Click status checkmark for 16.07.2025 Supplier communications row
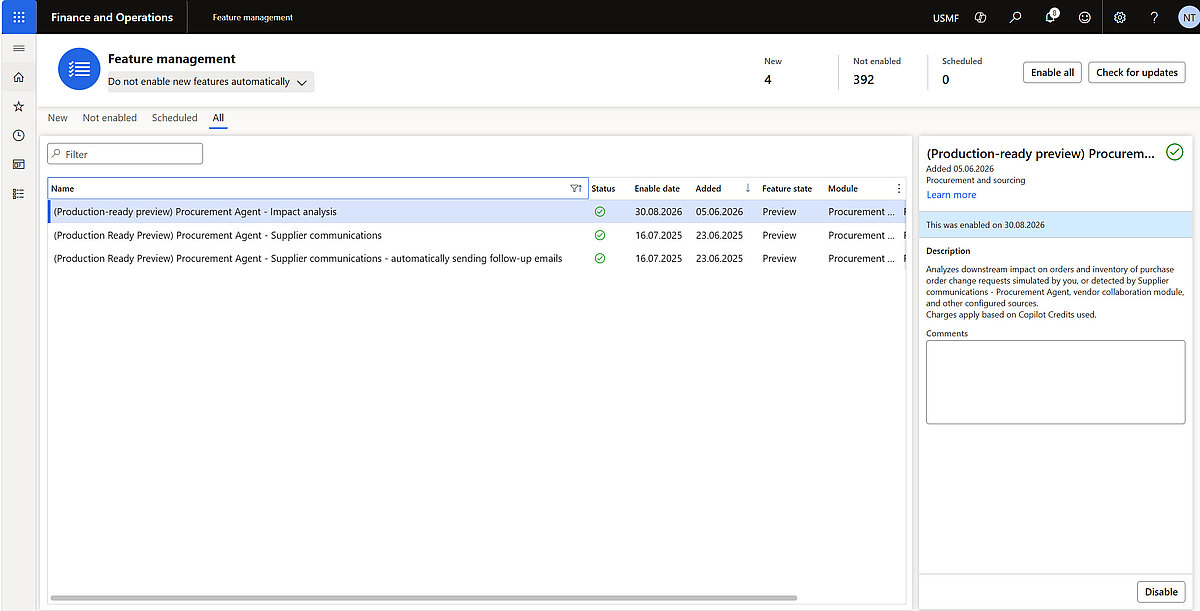The image size is (1200, 611). point(600,235)
